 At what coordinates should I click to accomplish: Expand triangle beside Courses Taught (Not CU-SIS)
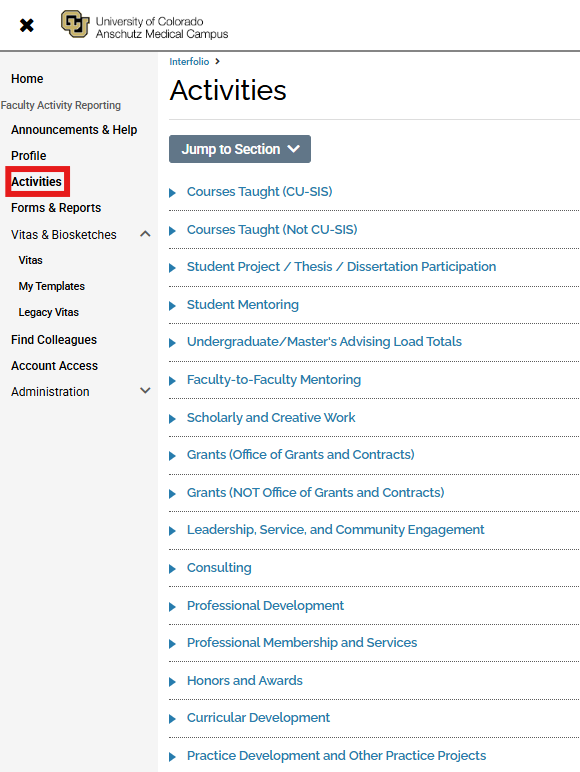172,230
